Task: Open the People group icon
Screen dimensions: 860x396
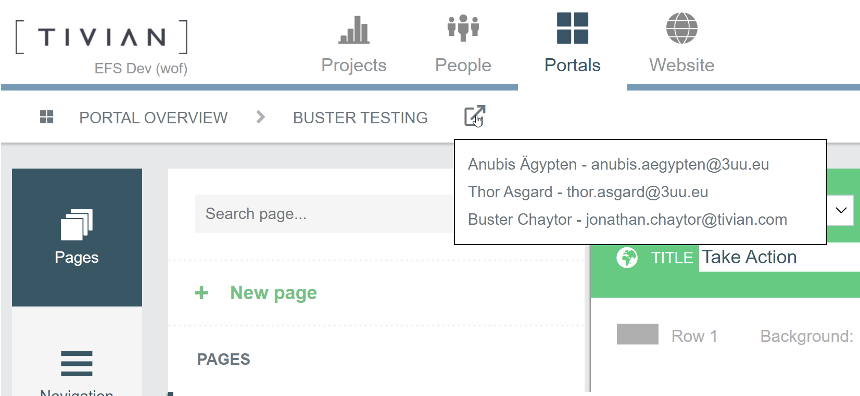Action: tap(463, 28)
